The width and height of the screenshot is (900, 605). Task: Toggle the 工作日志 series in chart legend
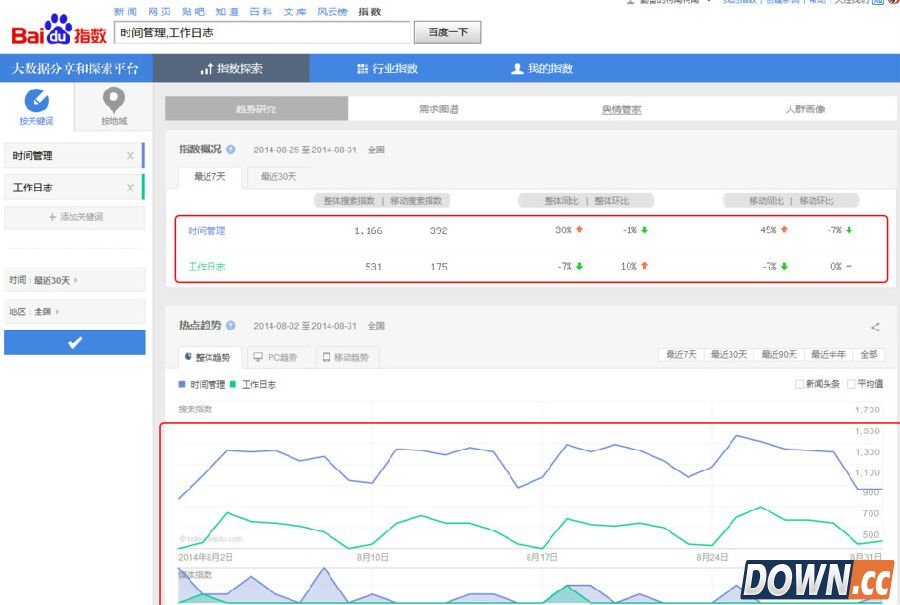point(258,384)
